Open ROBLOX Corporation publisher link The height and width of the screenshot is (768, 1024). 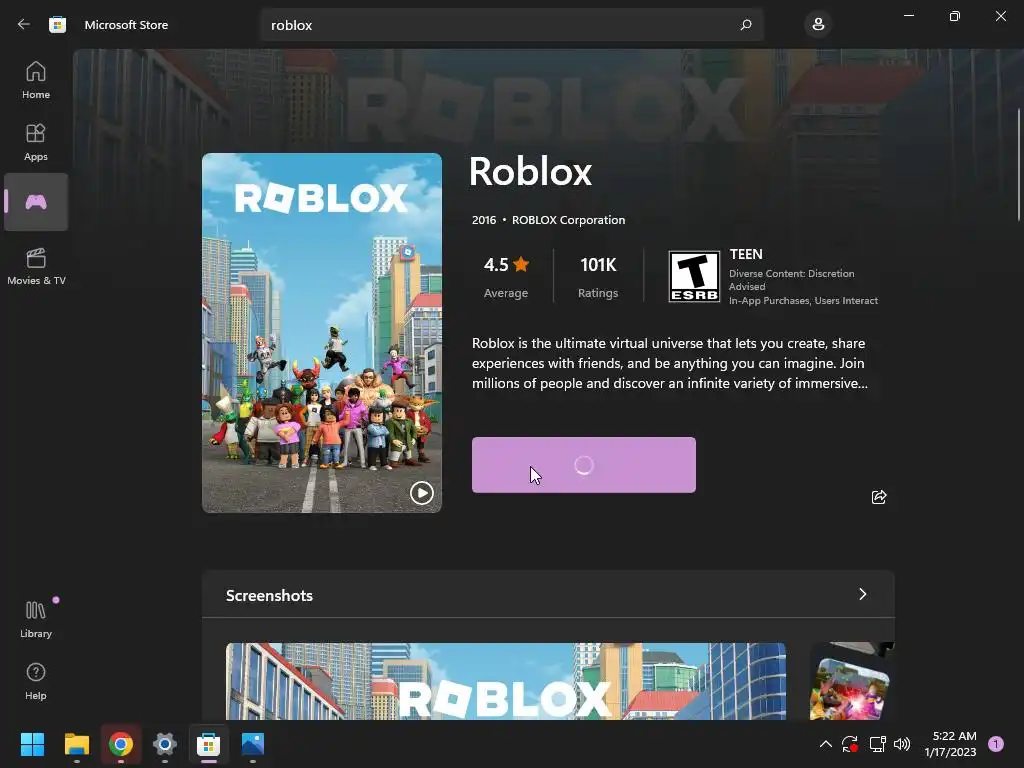[568, 220]
